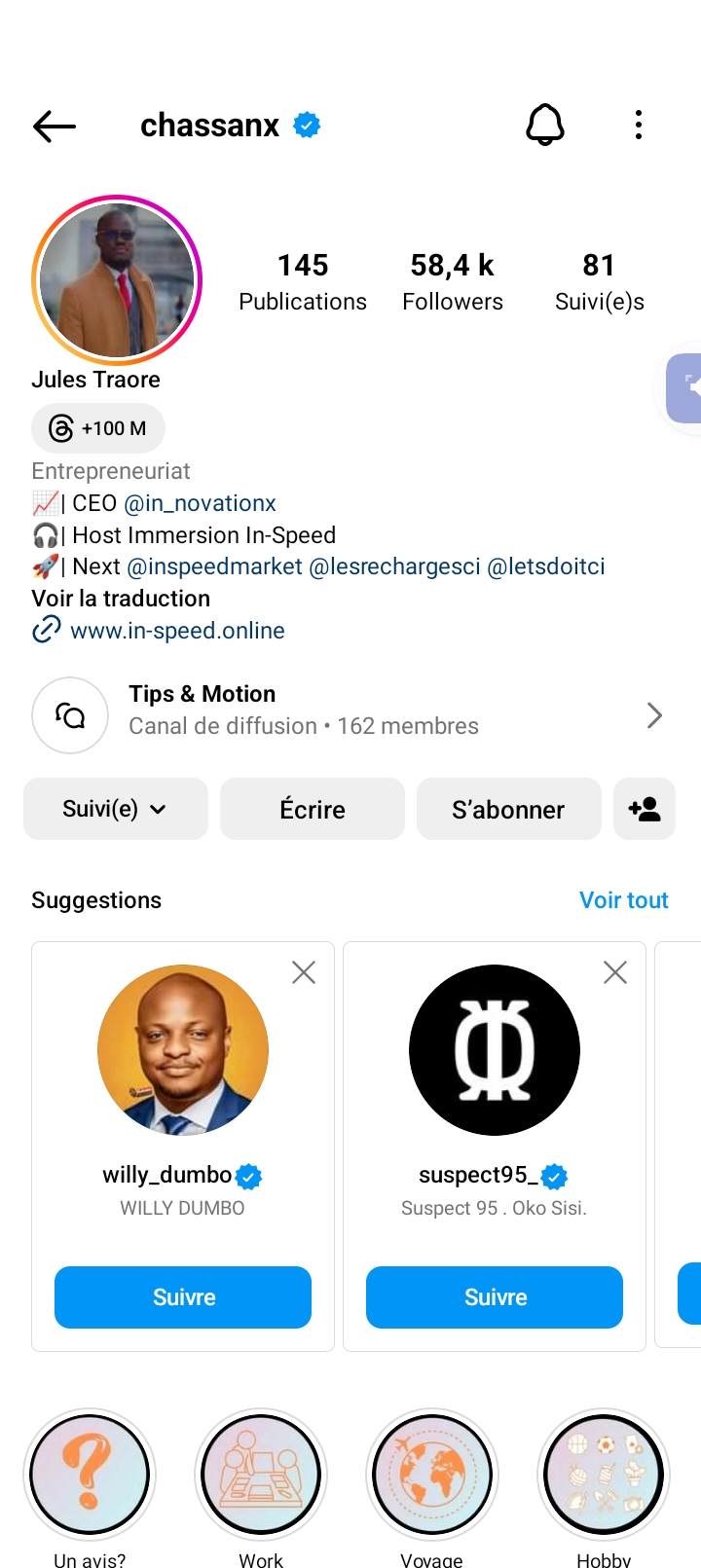
Task: Show the 58,4 k Followers list
Action: (x=453, y=281)
